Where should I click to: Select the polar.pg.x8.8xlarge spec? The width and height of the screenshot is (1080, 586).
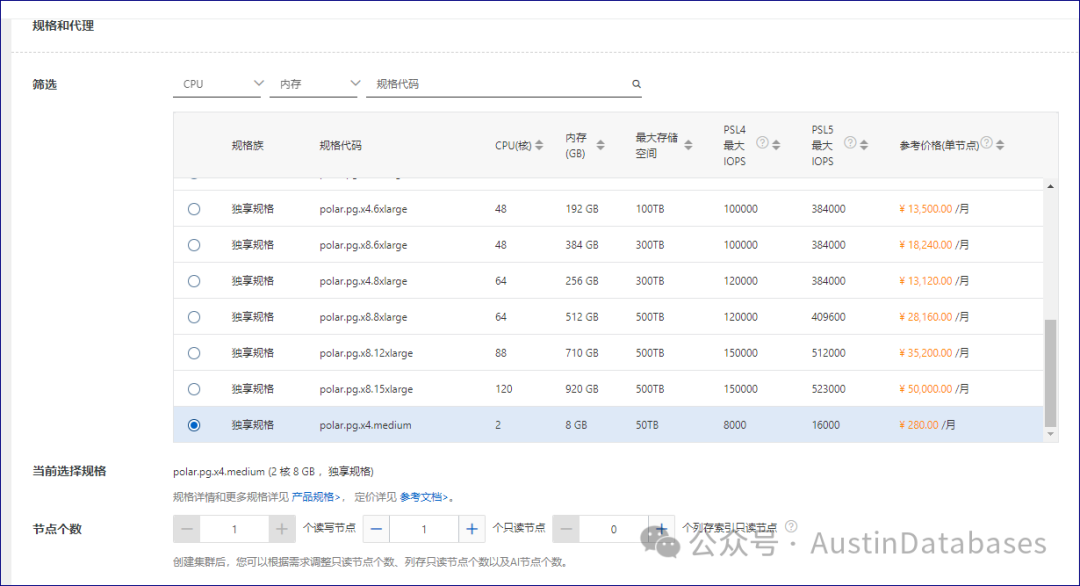(x=194, y=317)
